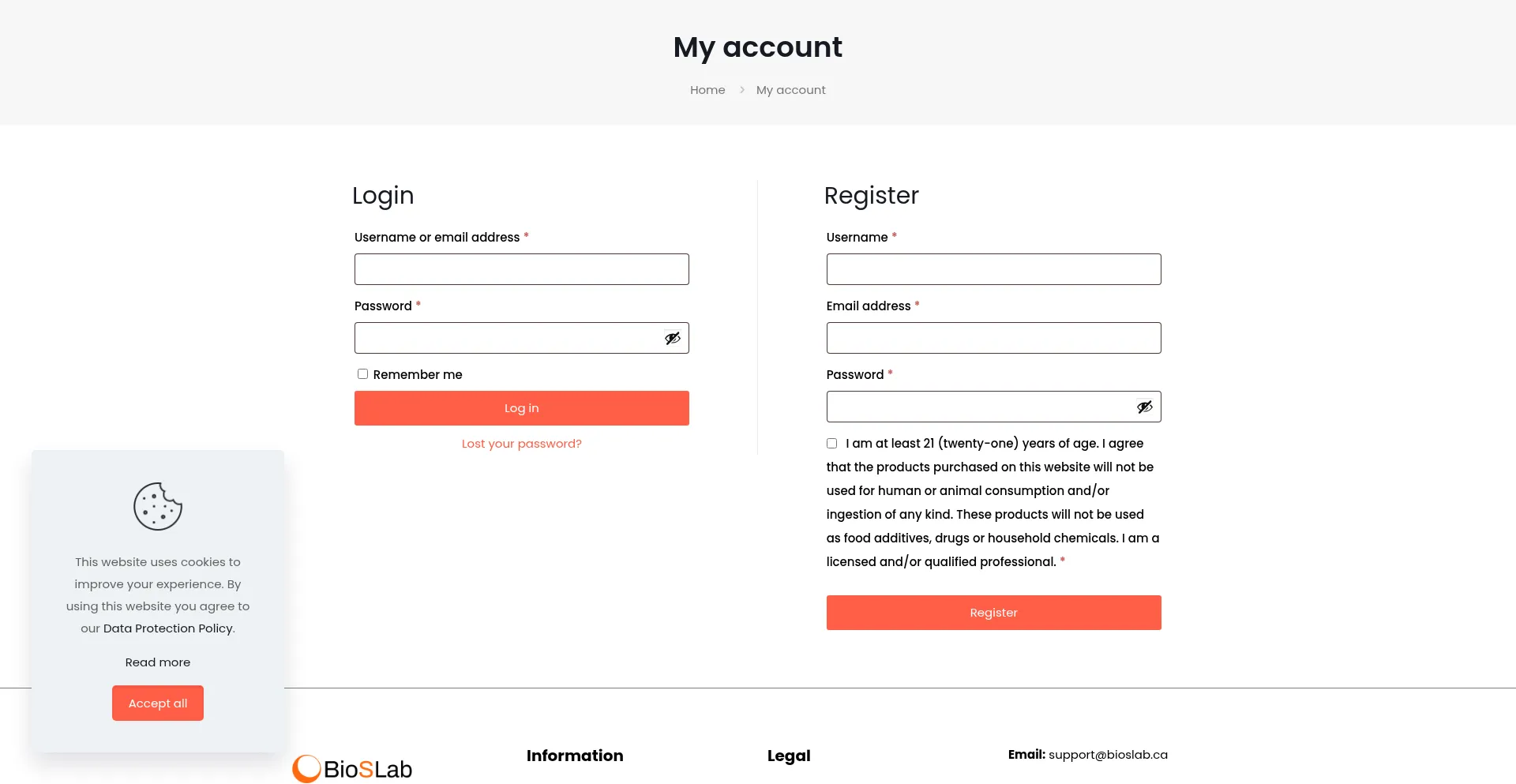The width and height of the screenshot is (1516, 784).
Task: Open Read more in cookie notice
Action: [158, 662]
